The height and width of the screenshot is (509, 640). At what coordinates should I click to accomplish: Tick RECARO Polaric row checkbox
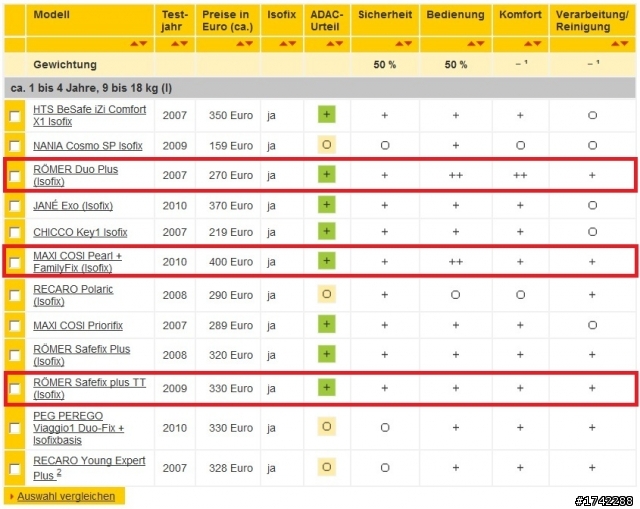pyautogui.click(x=15, y=296)
